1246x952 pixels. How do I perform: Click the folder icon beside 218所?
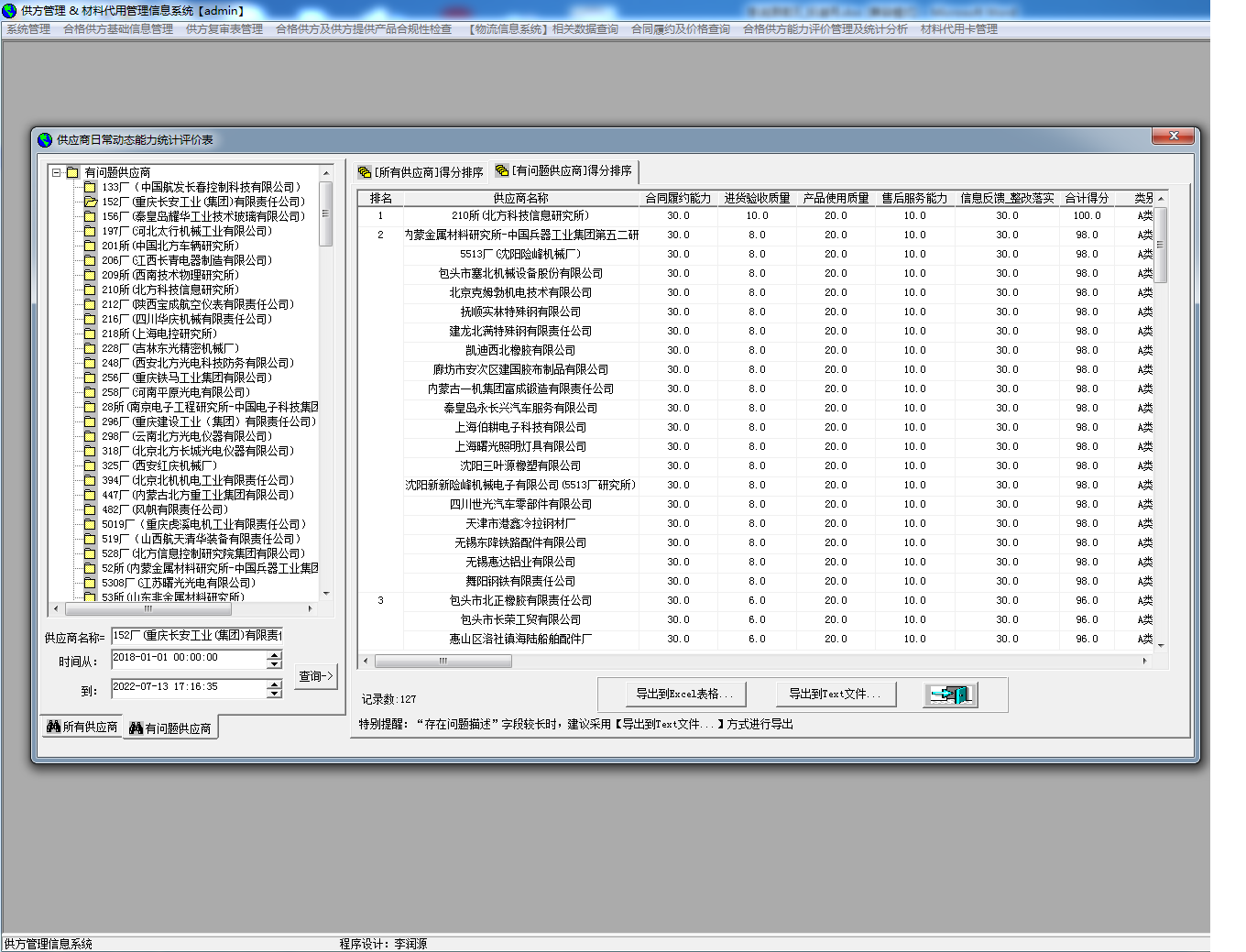tap(90, 334)
